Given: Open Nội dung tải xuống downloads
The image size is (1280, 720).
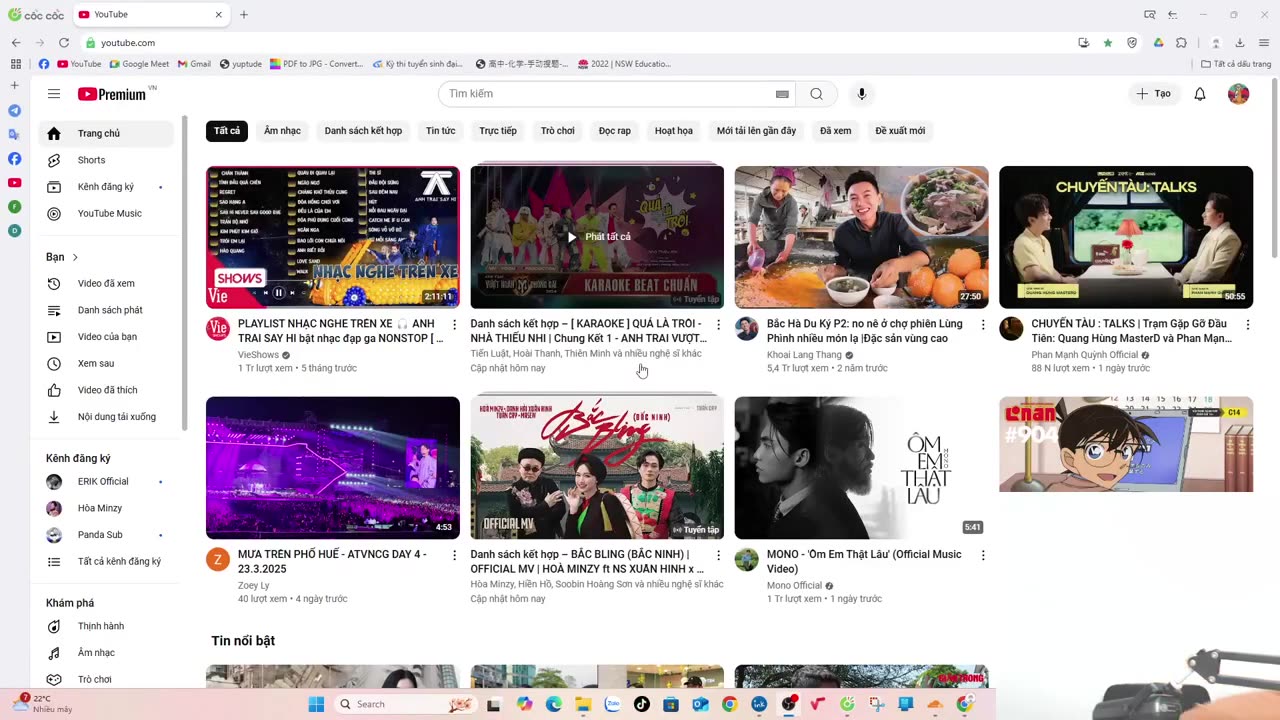Looking at the screenshot, I should tap(108, 417).
